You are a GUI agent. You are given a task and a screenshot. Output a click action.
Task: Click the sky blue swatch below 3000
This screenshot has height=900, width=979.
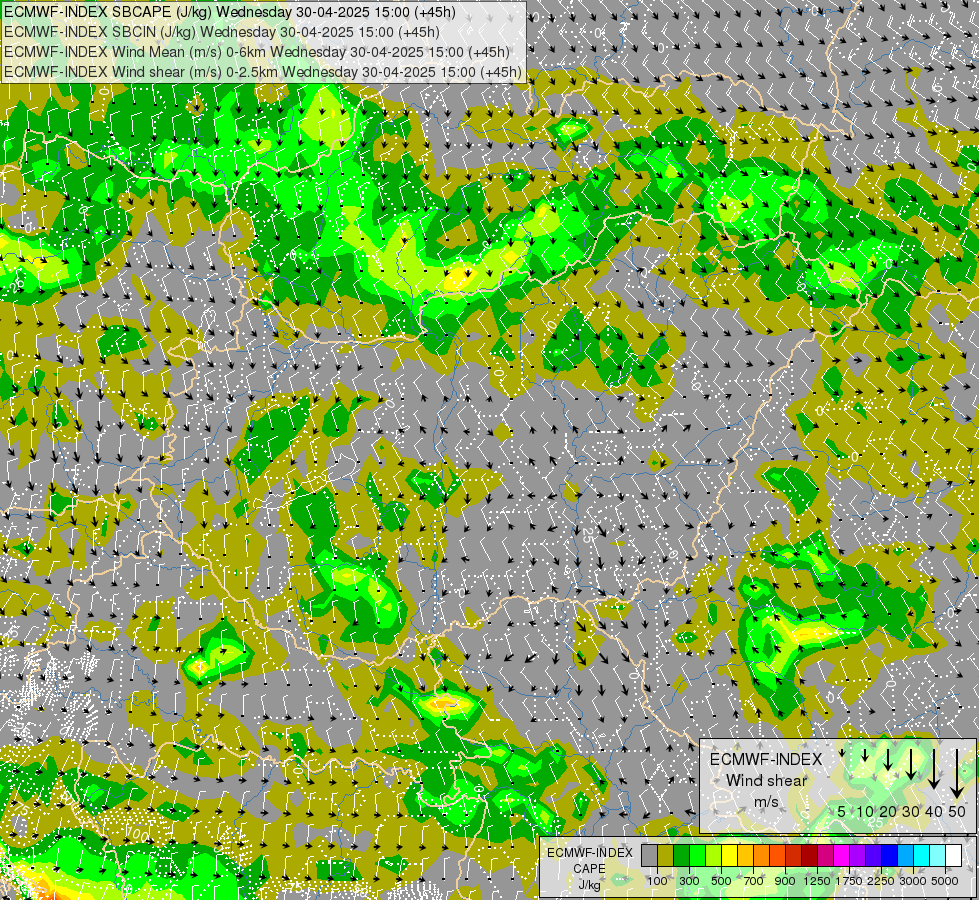click(x=906, y=856)
